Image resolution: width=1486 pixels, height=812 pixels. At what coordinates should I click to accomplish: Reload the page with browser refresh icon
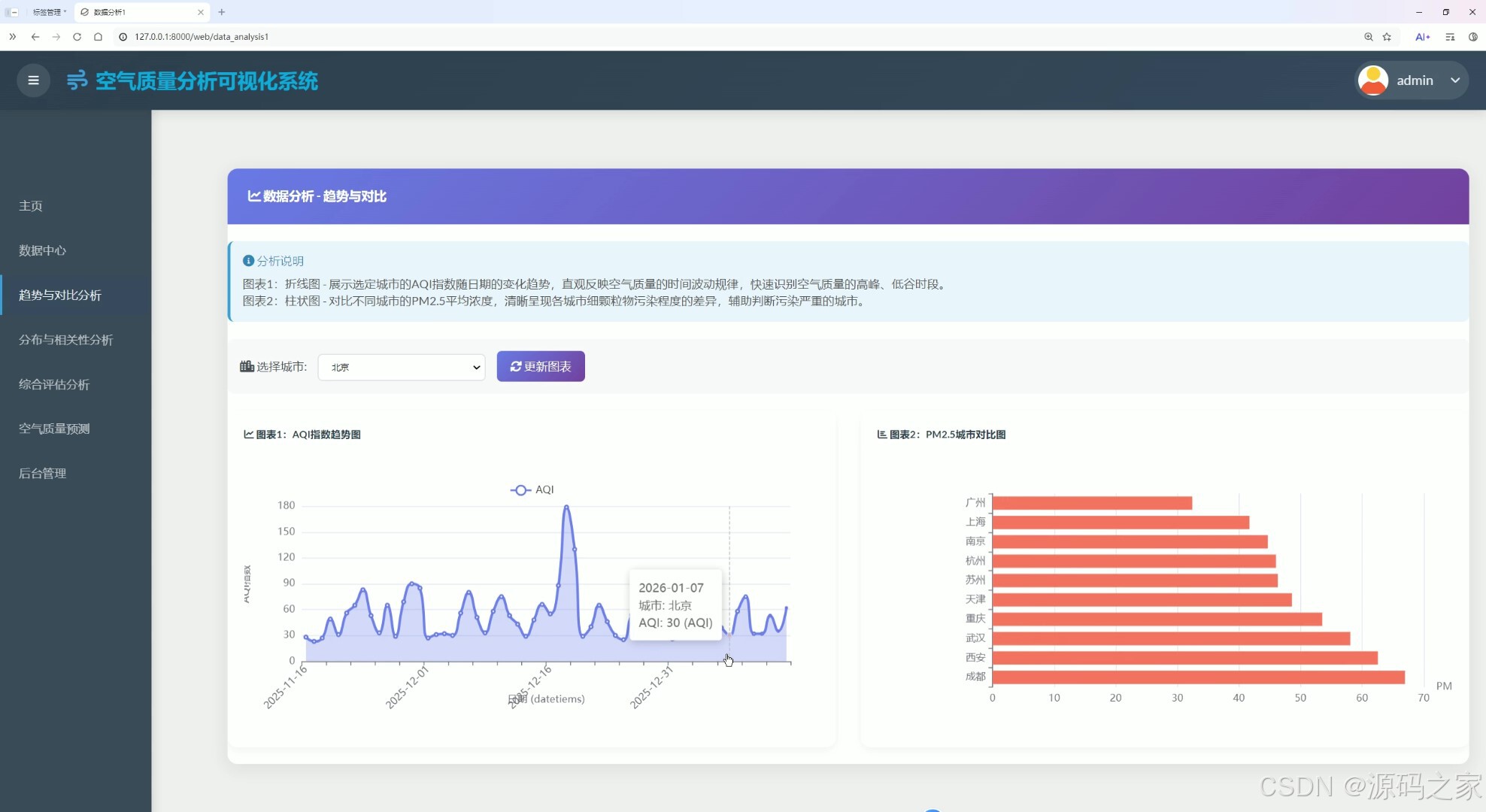77,37
